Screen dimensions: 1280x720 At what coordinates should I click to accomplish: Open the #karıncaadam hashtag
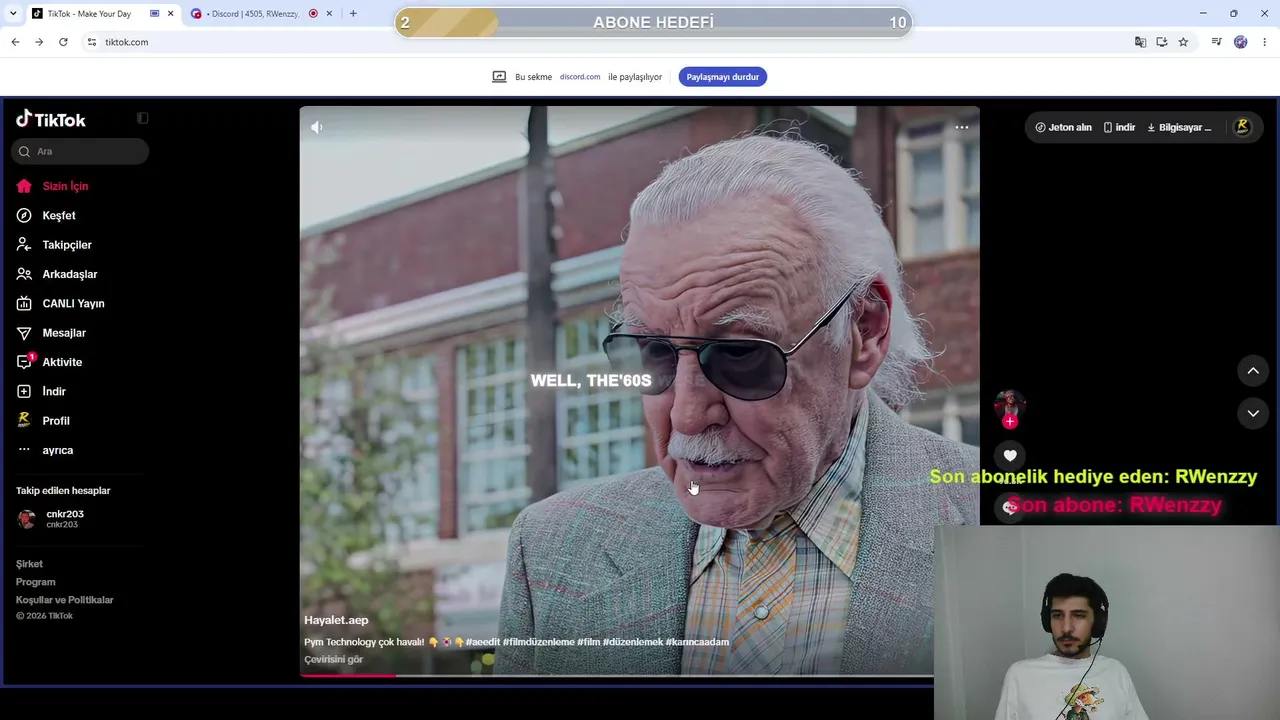(x=697, y=642)
